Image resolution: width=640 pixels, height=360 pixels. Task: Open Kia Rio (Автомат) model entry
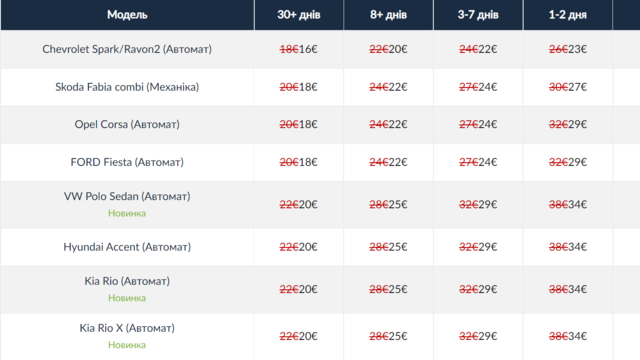click(x=127, y=281)
